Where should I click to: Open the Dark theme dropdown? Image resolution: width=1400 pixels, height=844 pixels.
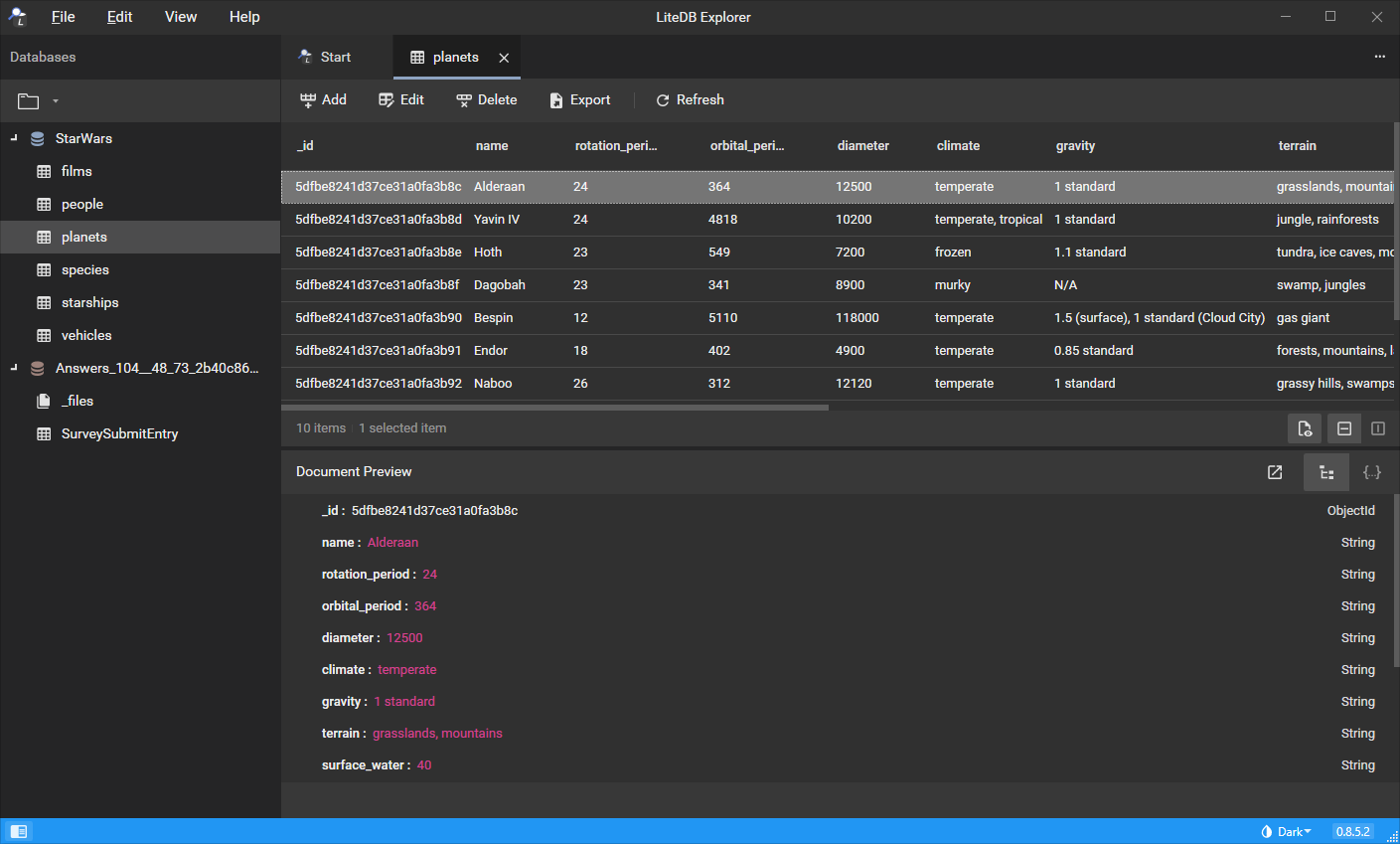[x=1287, y=832]
